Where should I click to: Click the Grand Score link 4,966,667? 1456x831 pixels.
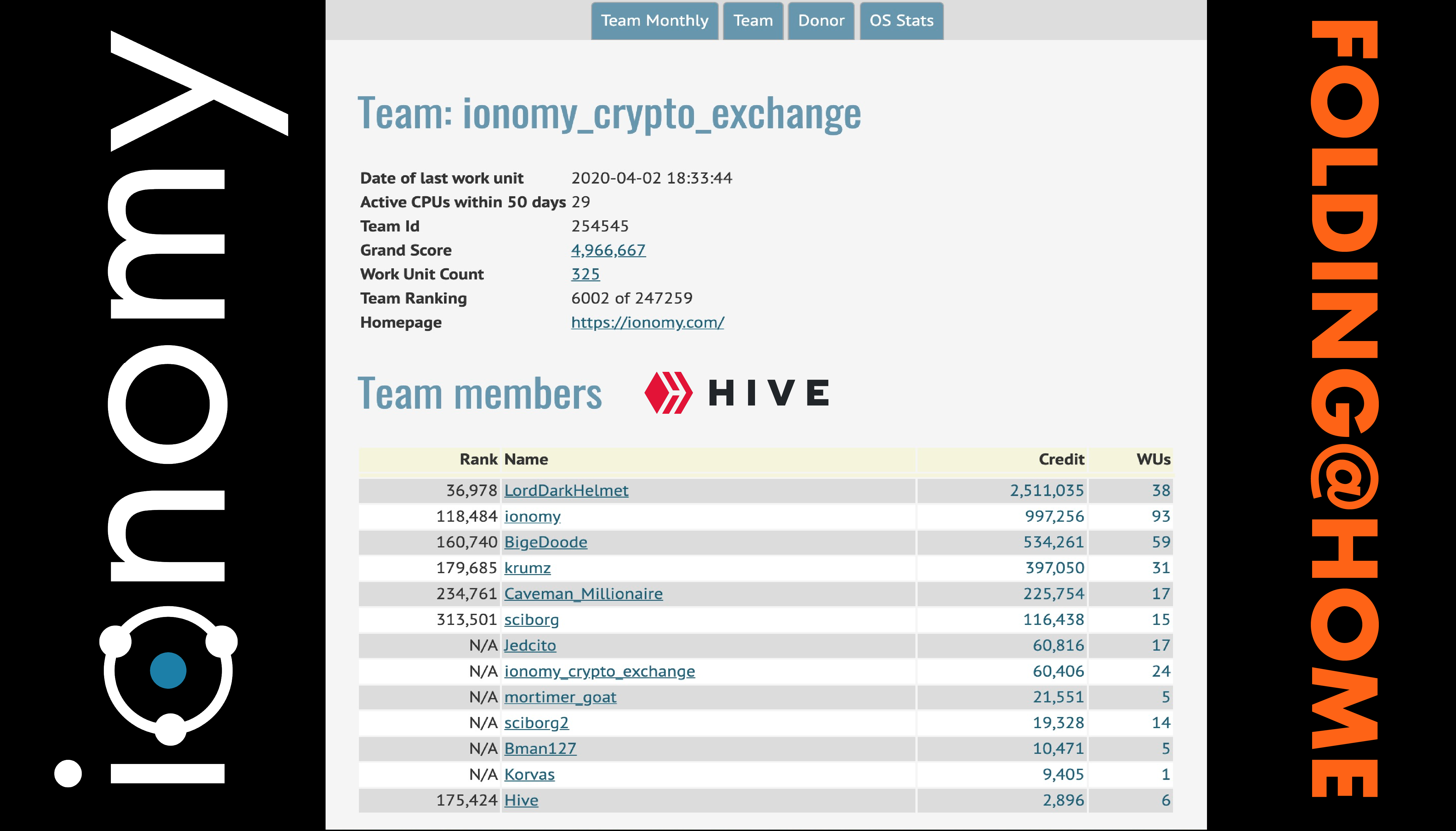pyautogui.click(x=609, y=250)
